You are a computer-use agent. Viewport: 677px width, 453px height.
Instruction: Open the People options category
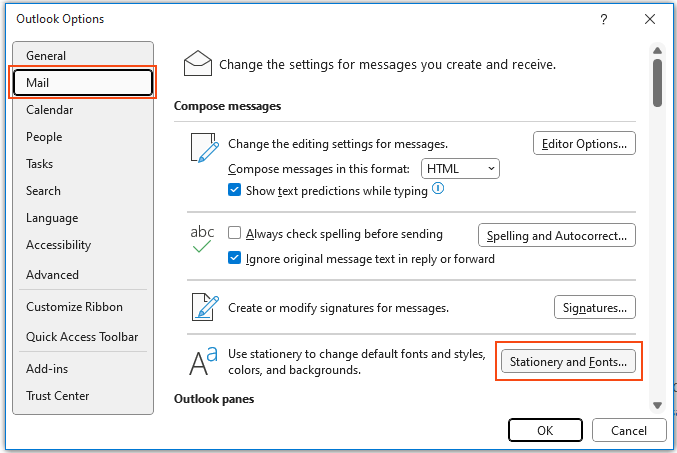click(83, 137)
